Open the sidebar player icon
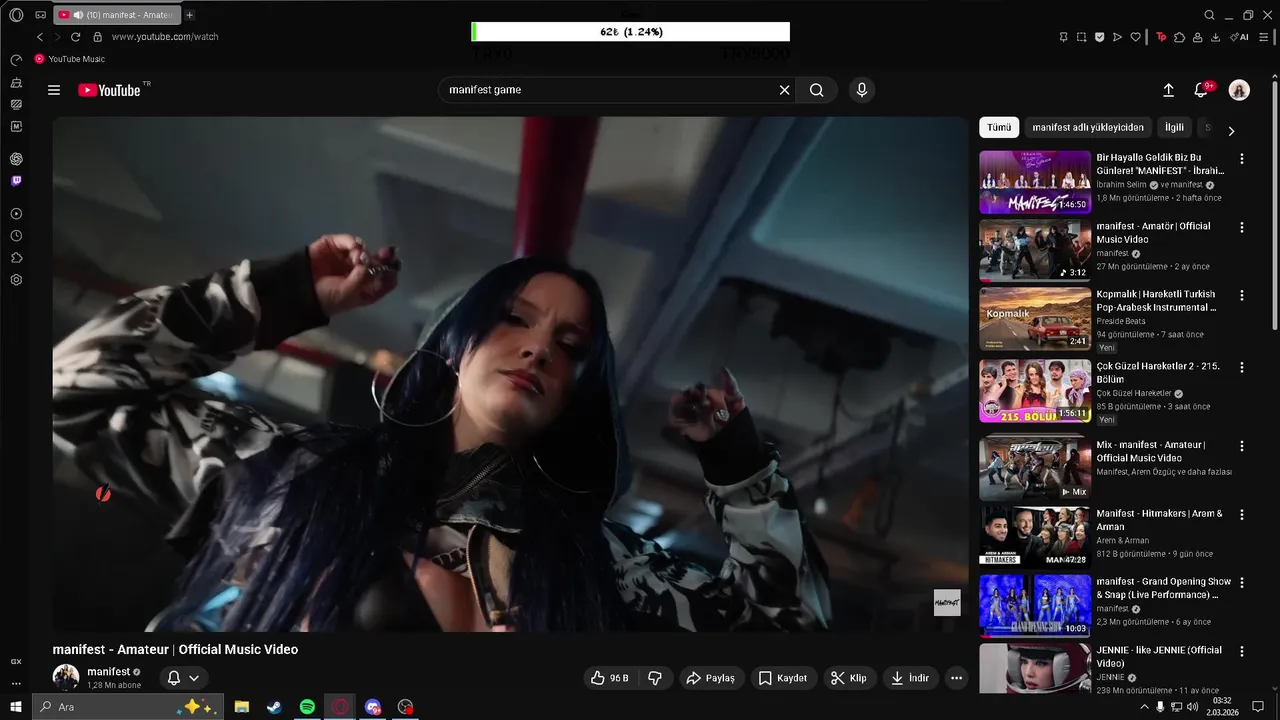 coord(16,214)
